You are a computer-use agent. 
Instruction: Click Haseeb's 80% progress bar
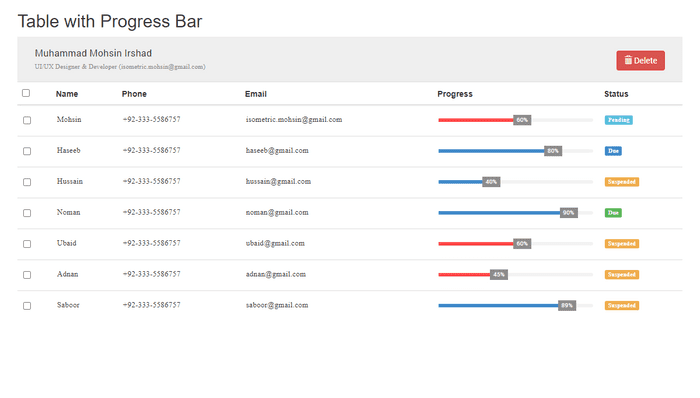click(516, 151)
